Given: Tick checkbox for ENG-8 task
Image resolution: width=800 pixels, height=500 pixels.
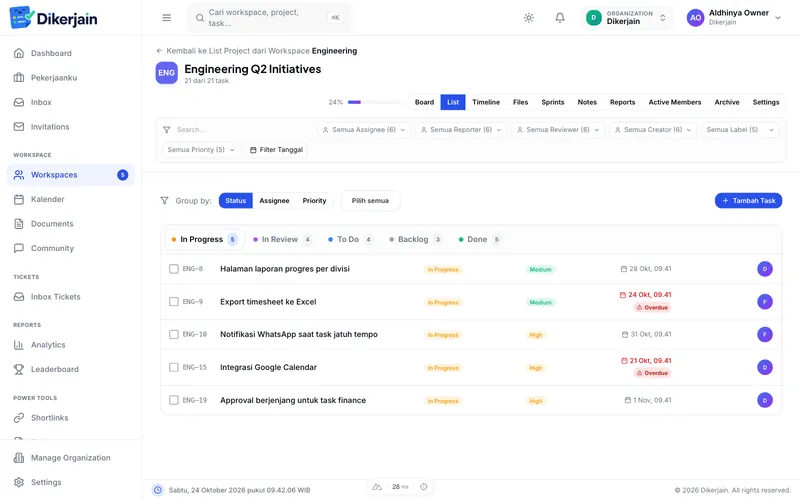Looking at the screenshot, I should [x=173, y=269].
